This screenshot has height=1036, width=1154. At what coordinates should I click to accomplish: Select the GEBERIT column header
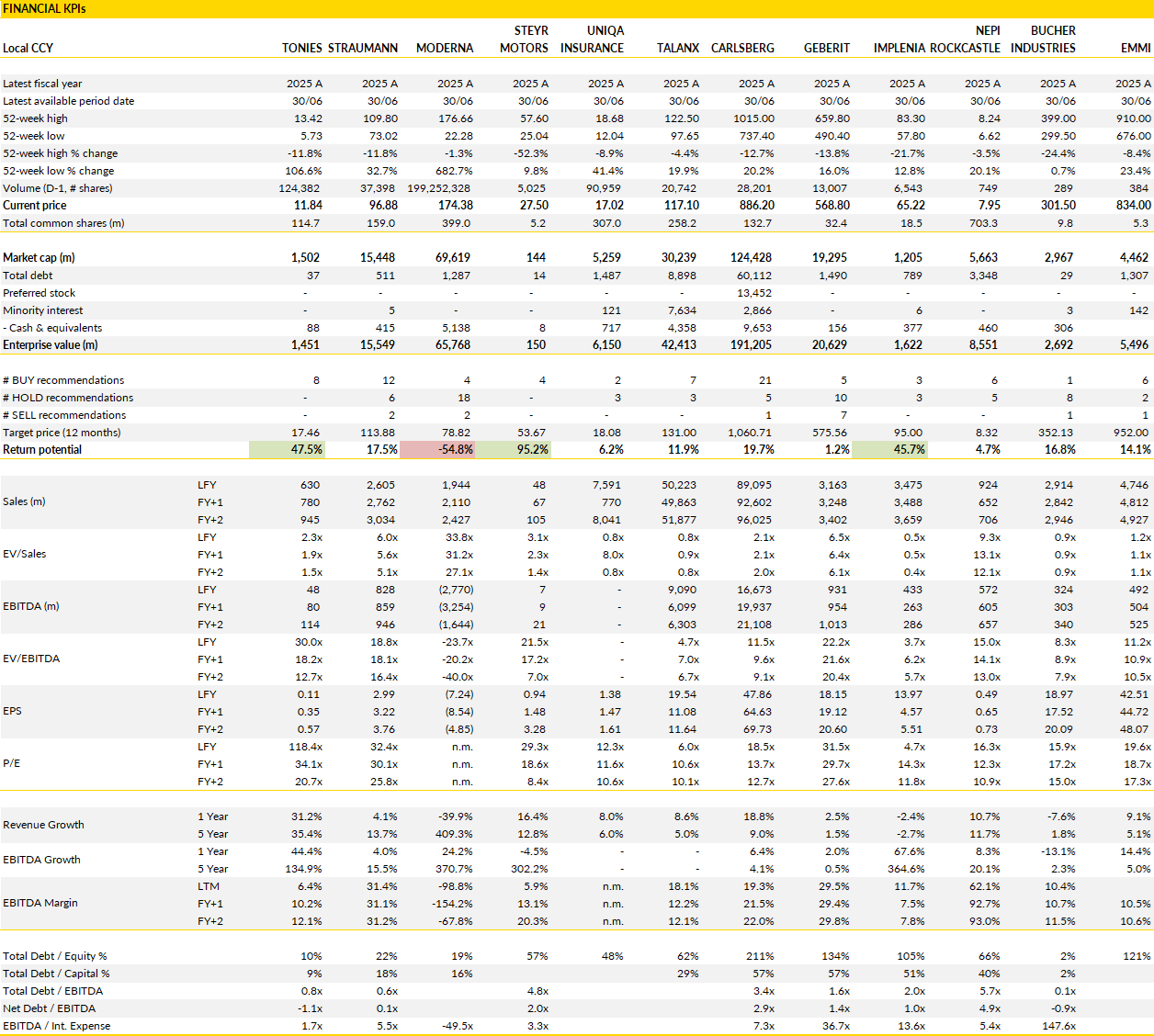click(x=827, y=48)
